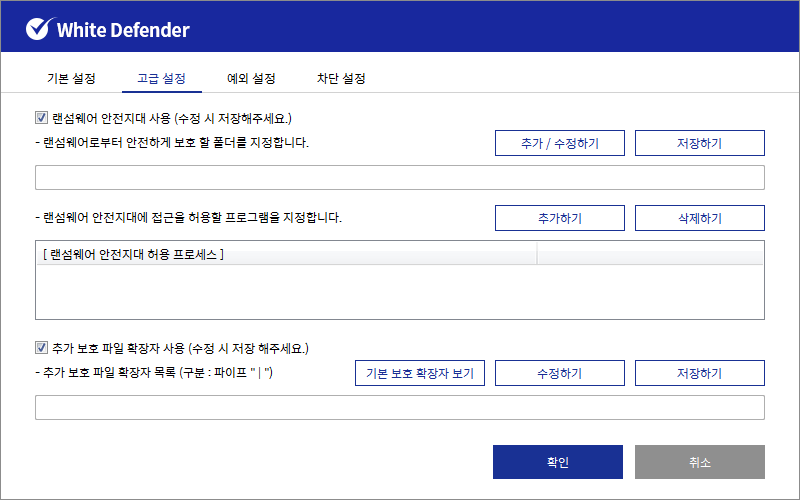Image resolution: width=800 pixels, height=500 pixels.
Task: Click the 수정하기 extension button
Action: pos(559,373)
